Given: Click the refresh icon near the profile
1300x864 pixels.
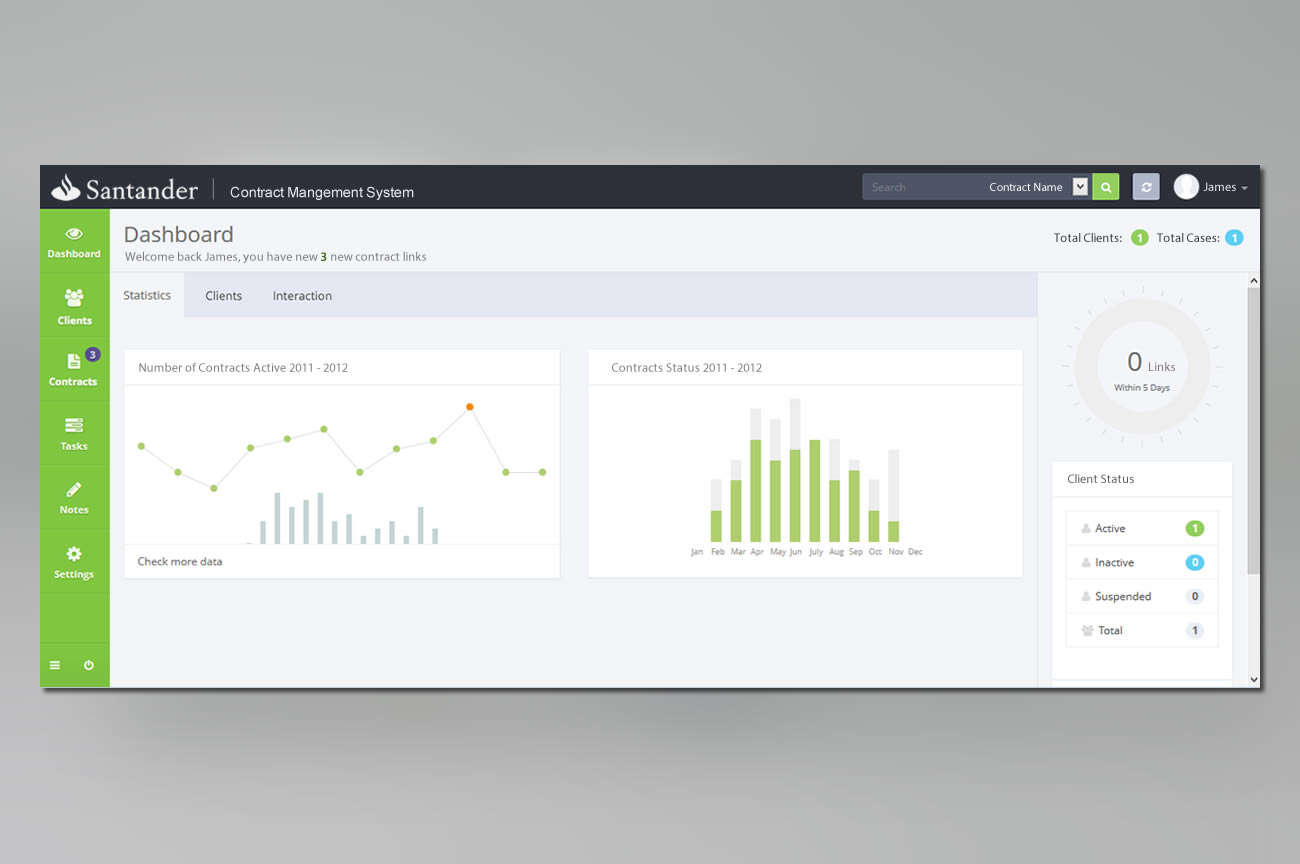Looking at the screenshot, I should [1145, 186].
